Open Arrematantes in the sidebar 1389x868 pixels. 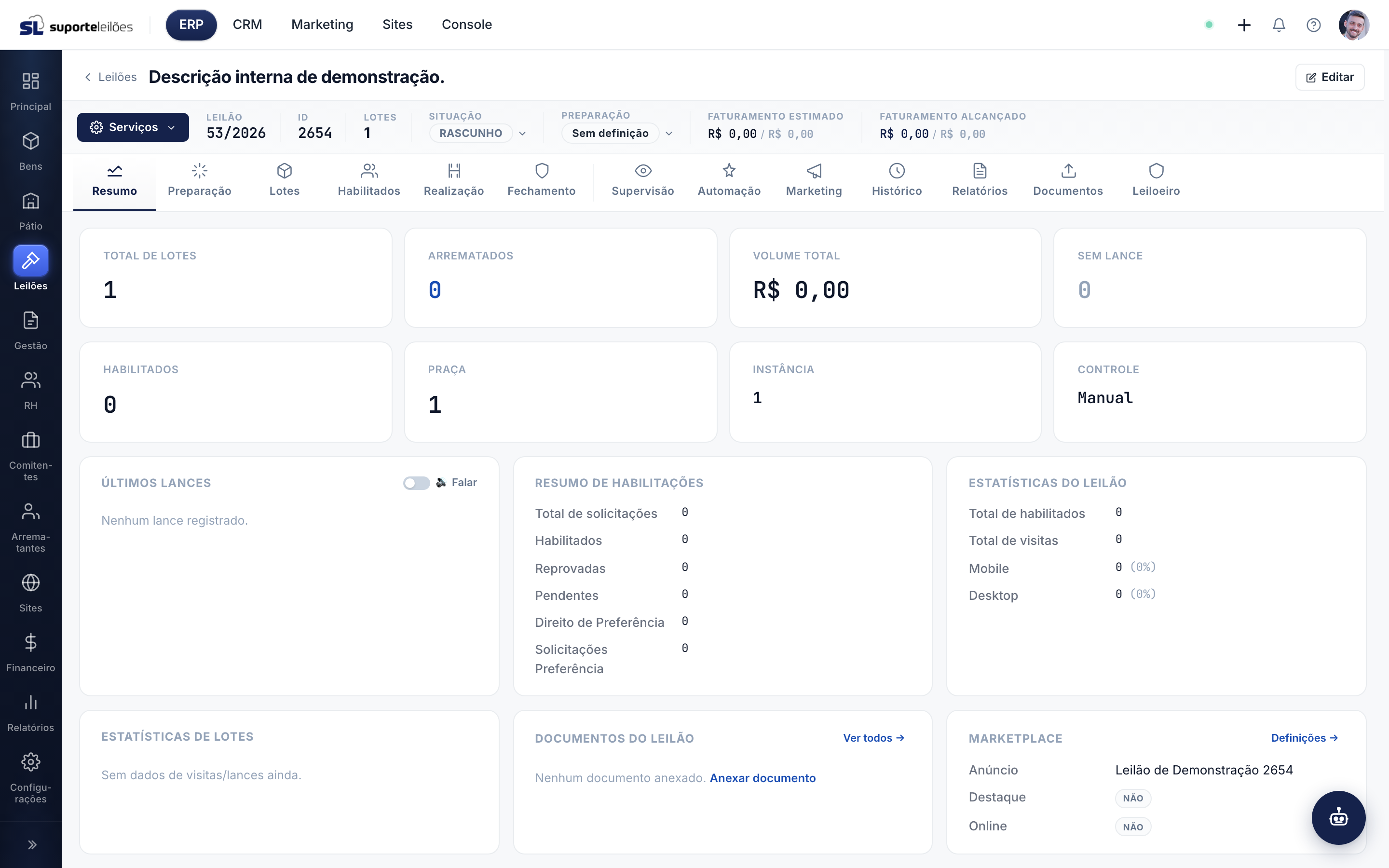(30, 528)
